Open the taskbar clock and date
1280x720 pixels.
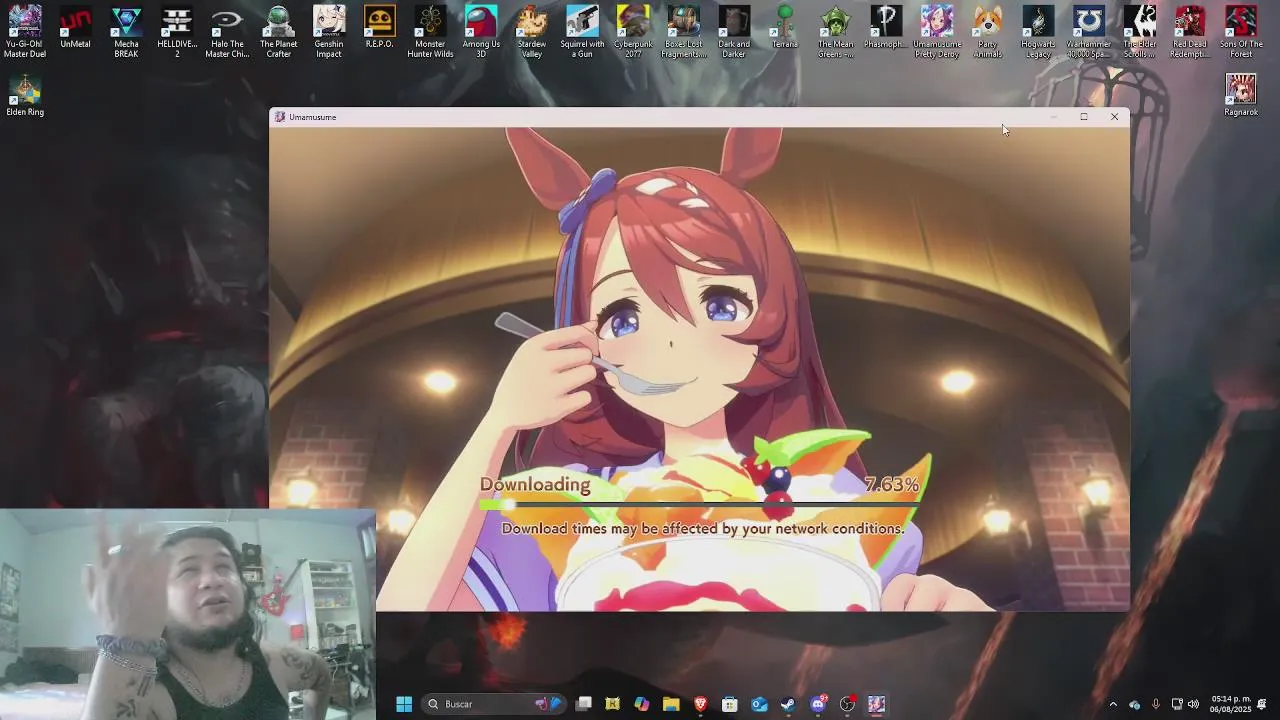(1231, 704)
